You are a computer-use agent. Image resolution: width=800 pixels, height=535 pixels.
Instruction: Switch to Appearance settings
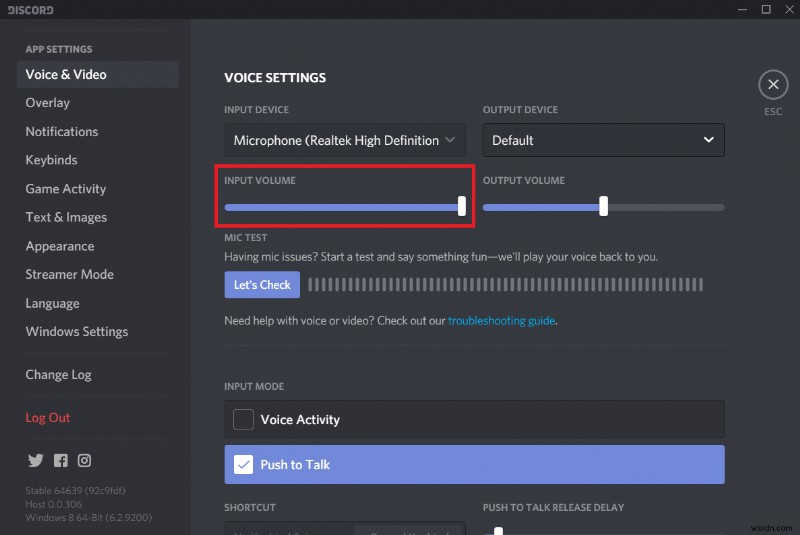60,246
